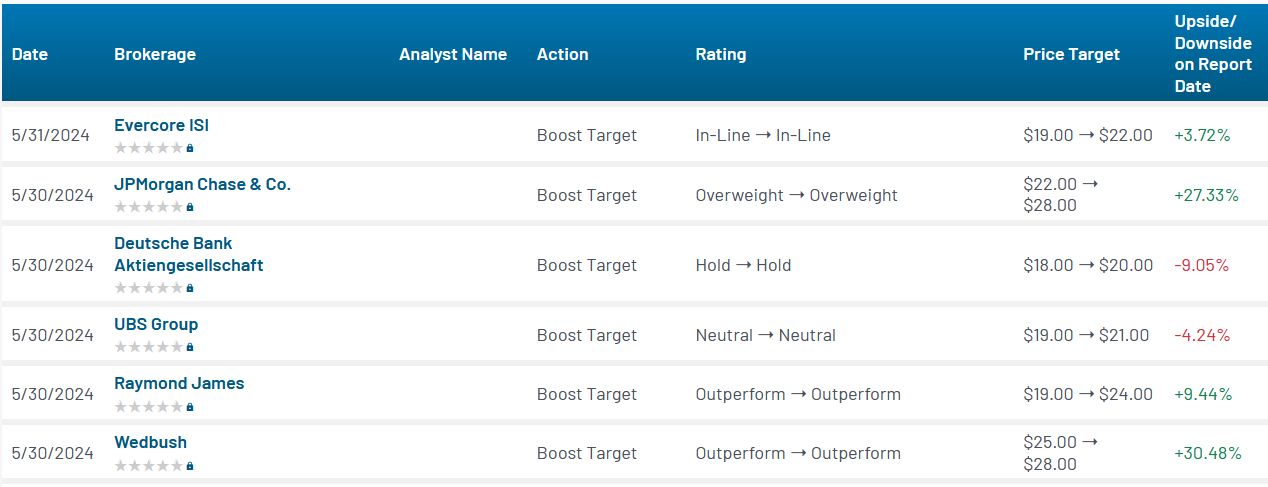Sort by the Price Target column header
Image resolution: width=1268 pixels, height=487 pixels.
pyautogui.click(x=1072, y=54)
